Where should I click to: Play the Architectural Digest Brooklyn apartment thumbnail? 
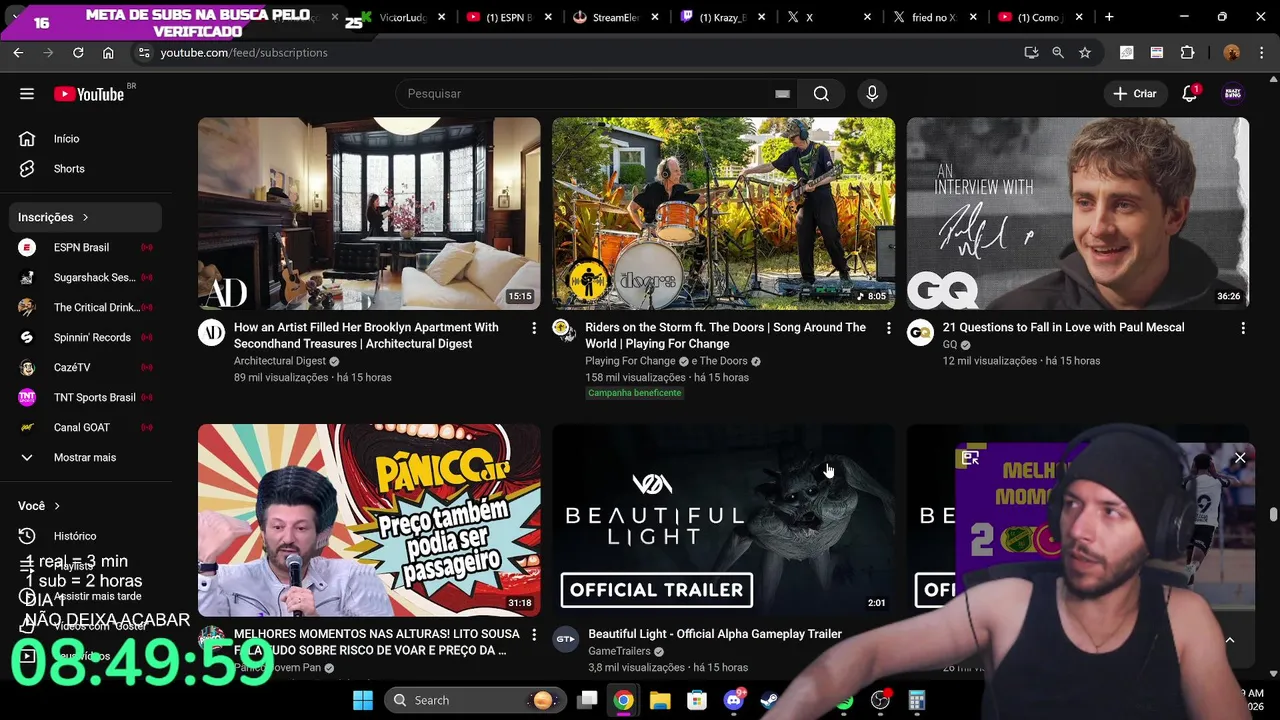(369, 213)
